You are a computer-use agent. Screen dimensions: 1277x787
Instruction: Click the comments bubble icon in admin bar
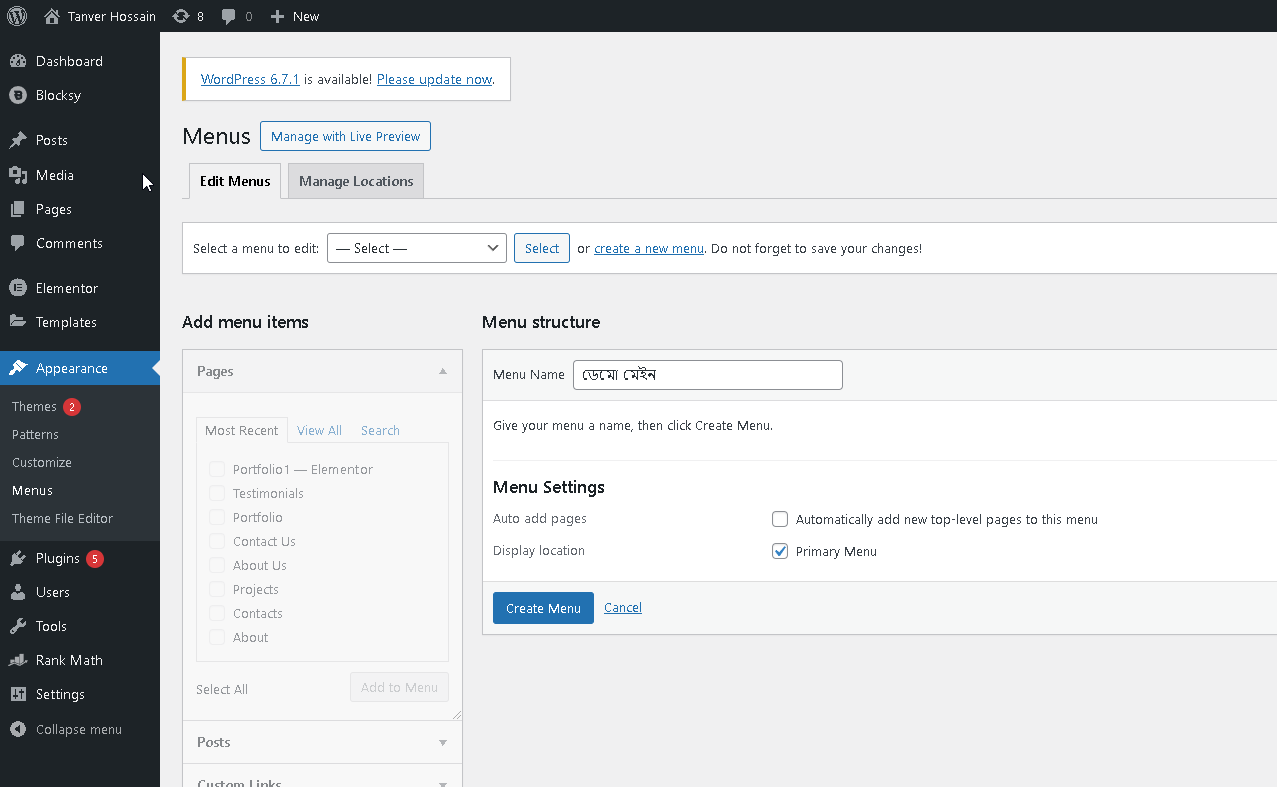[x=229, y=16]
